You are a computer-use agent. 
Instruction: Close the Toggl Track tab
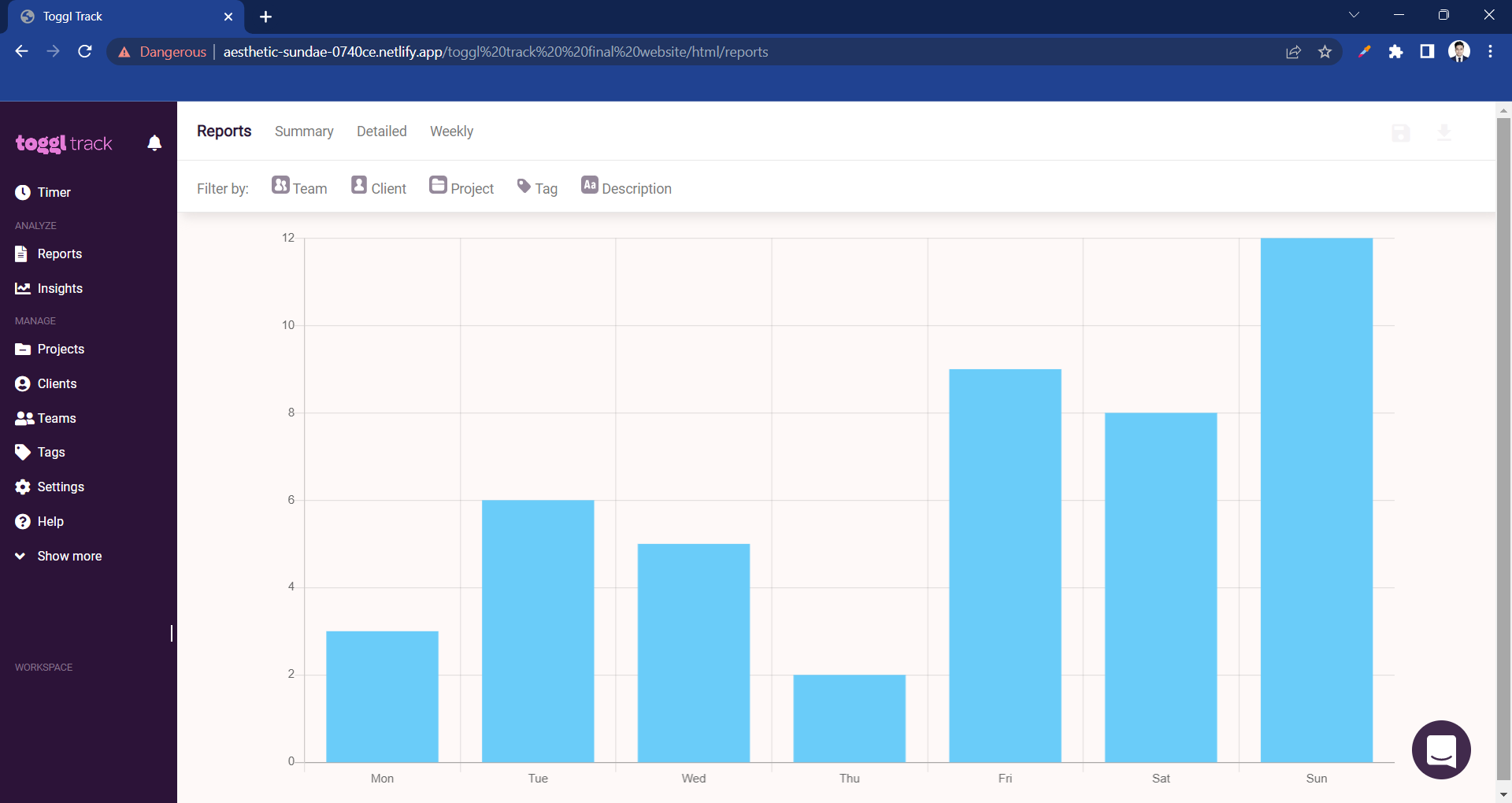tap(228, 17)
